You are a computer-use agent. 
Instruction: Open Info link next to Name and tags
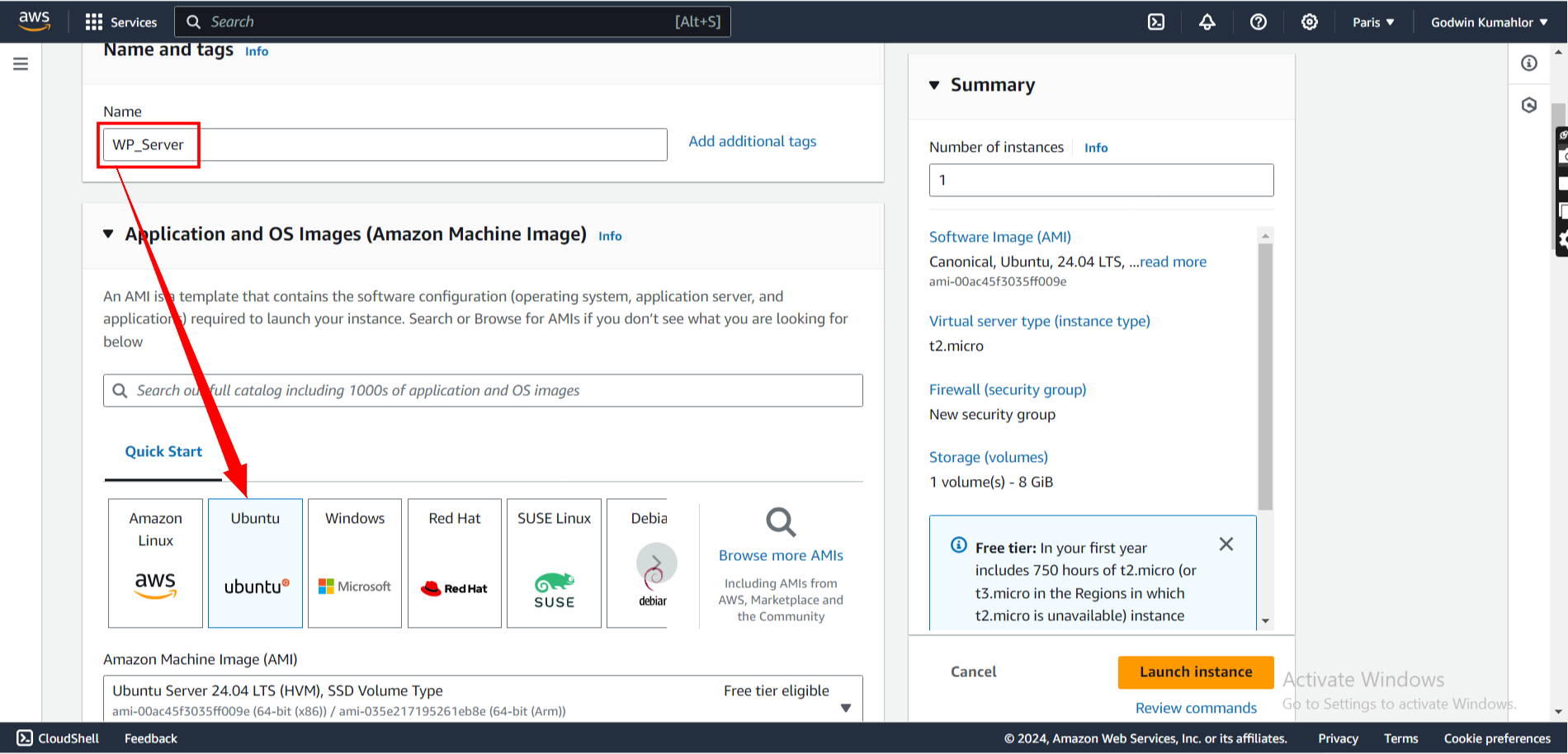pyautogui.click(x=257, y=51)
